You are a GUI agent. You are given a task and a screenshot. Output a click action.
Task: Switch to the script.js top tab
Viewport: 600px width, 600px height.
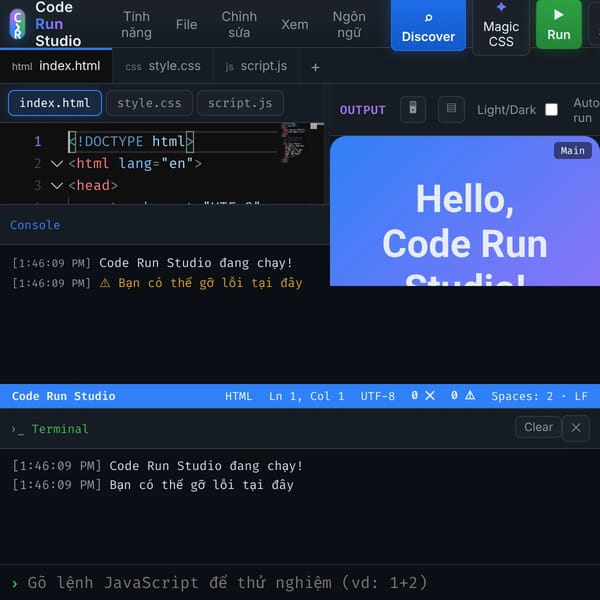pos(256,66)
